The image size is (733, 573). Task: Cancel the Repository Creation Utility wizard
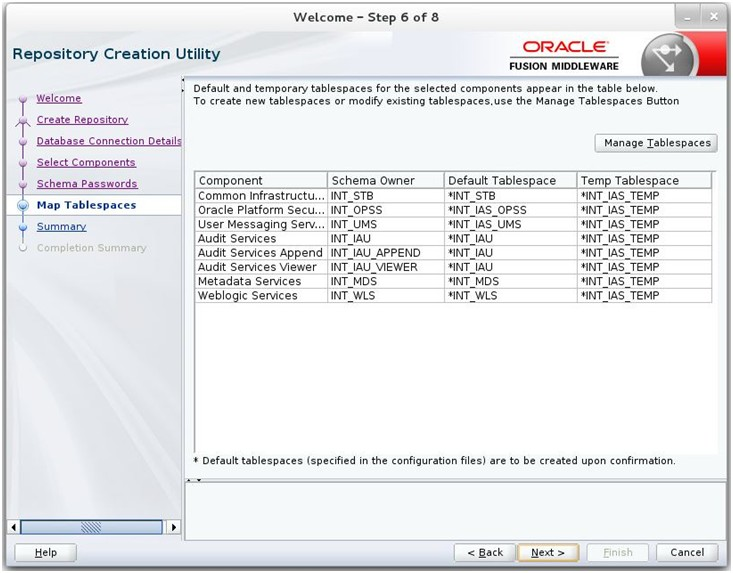pyautogui.click(x=687, y=552)
